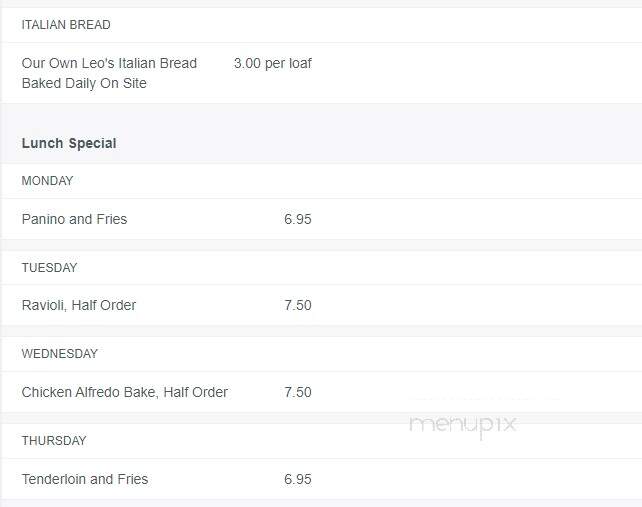
Task: Click the 7.50 price for Chicken Alfredo
Action: point(298,392)
